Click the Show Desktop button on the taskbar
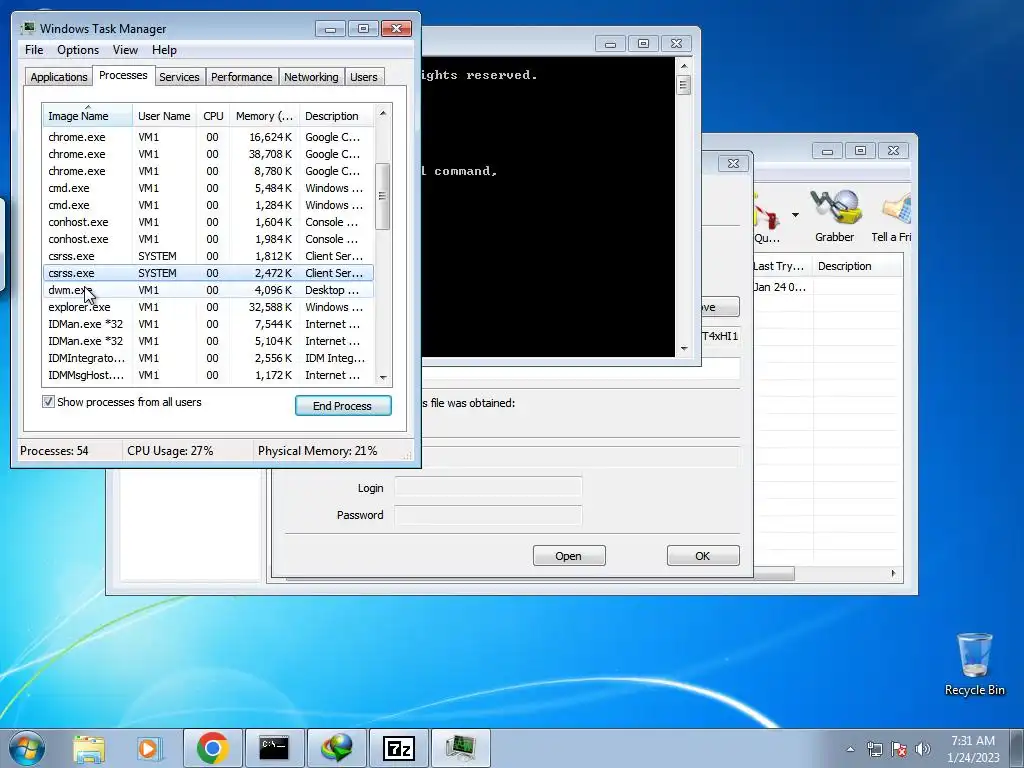 coord(1017,748)
